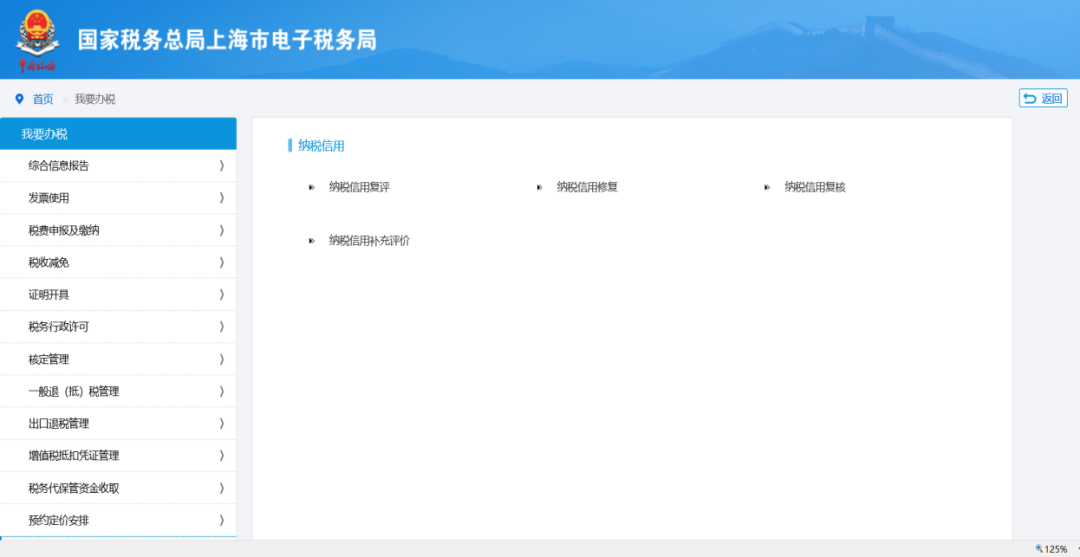Expand the 综合信息报告 chevron
1080x557 pixels.
pyautogui.click(x=221, y=166)
